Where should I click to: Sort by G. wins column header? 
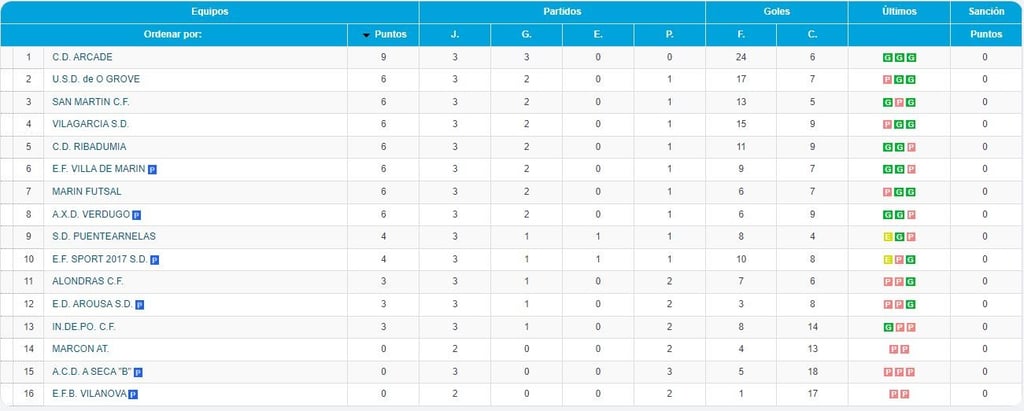tap(526, 35)
